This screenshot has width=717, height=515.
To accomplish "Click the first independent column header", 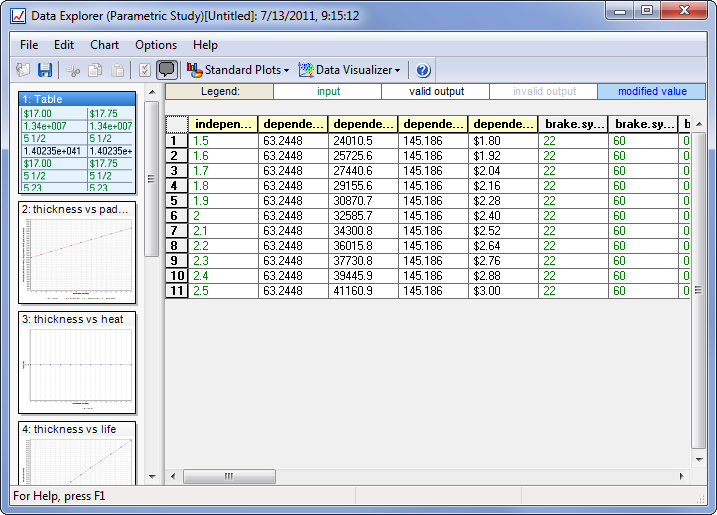I will click(x=223, y=124).
